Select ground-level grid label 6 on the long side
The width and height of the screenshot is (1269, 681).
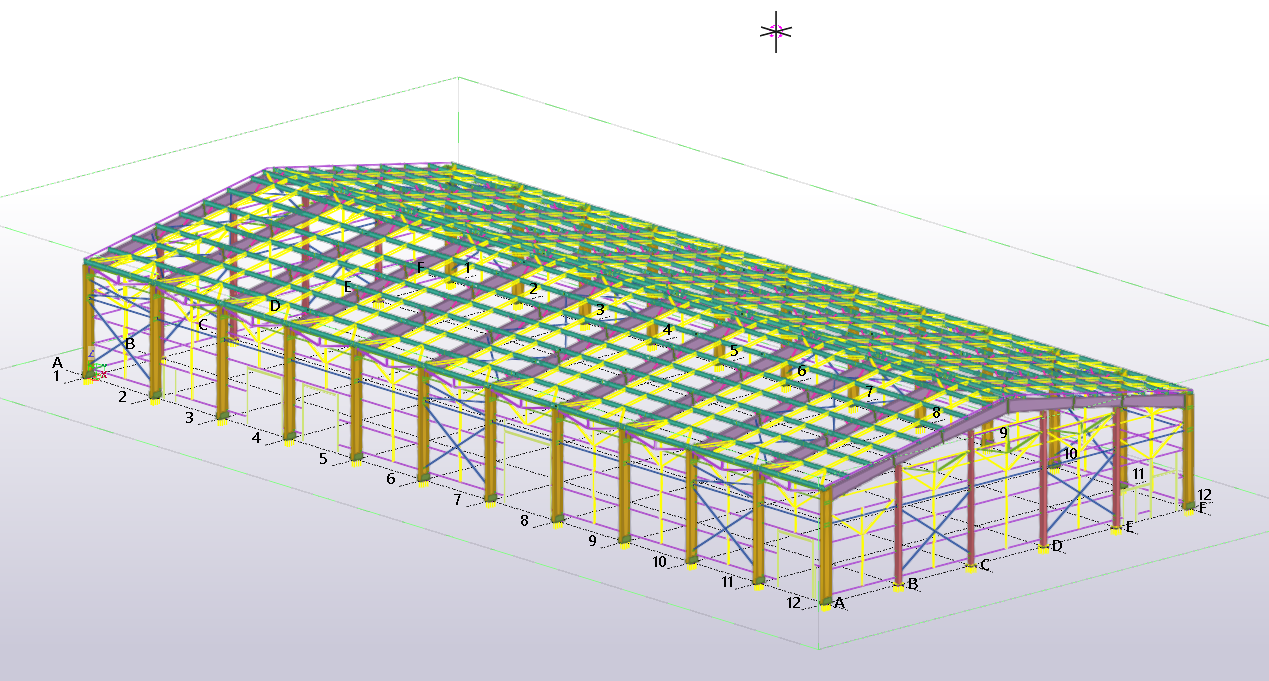(390, 479)
